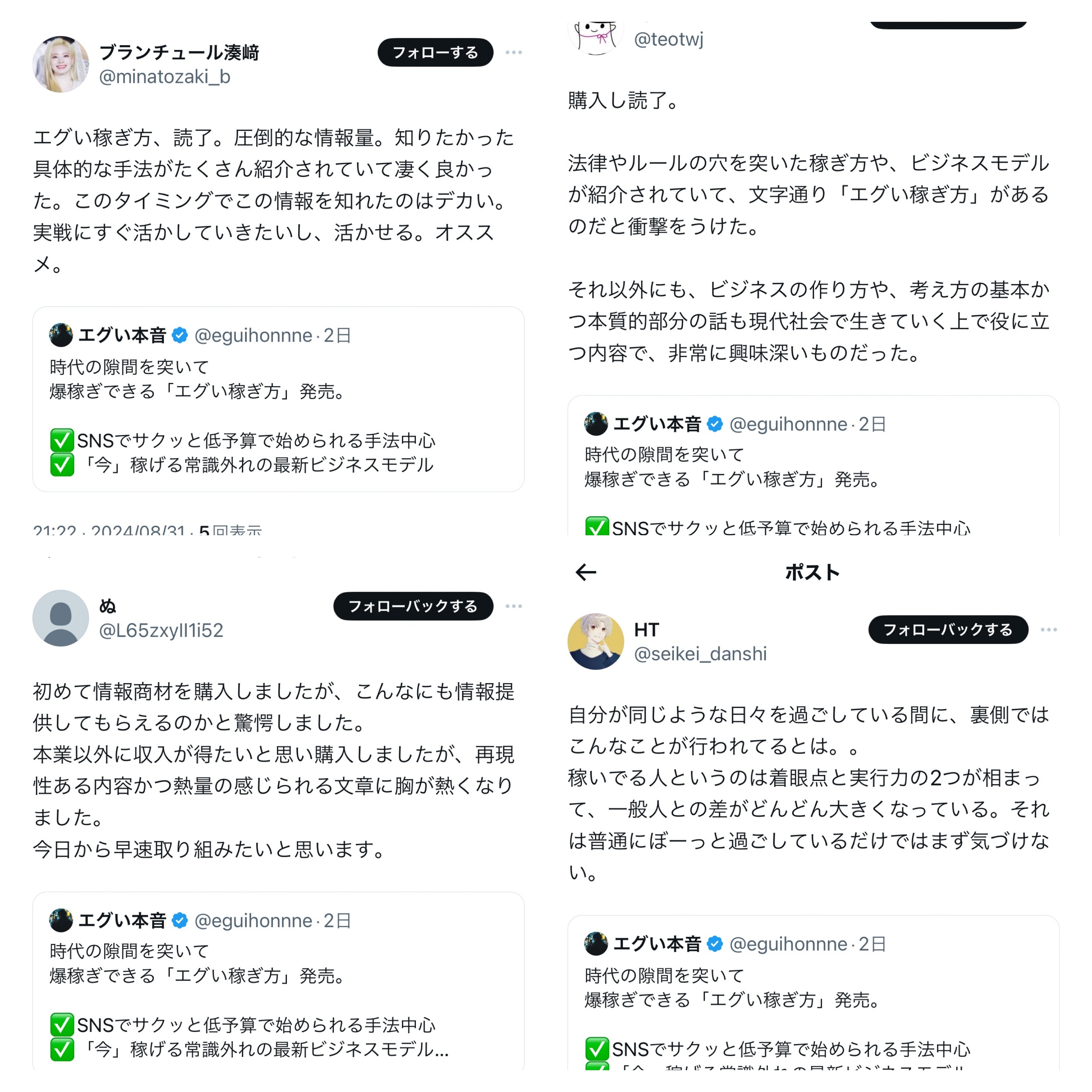The image size is (1092, 1092).
Task: Open the @teotwj handle link
Action: click(x=669, y=39)
